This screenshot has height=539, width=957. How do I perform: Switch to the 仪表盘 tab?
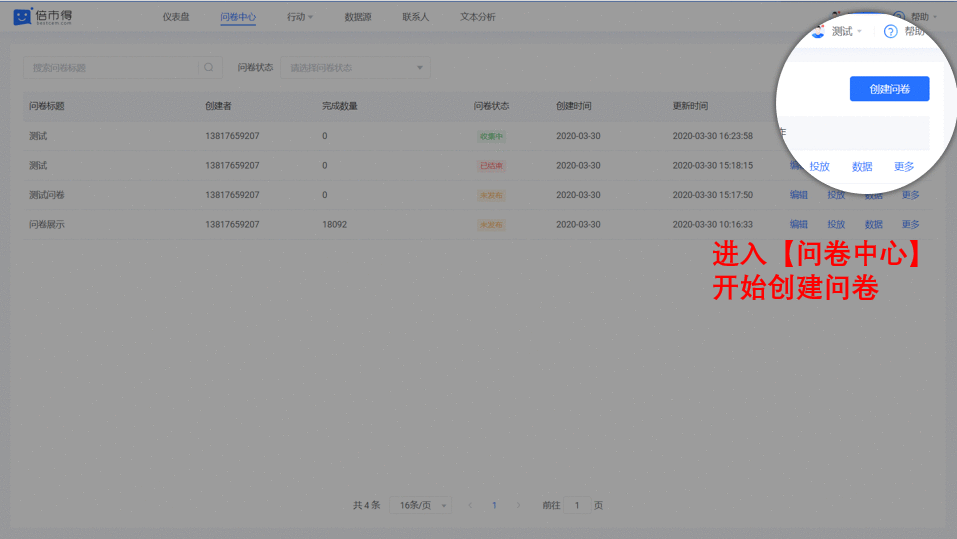(x=176, y=17)
